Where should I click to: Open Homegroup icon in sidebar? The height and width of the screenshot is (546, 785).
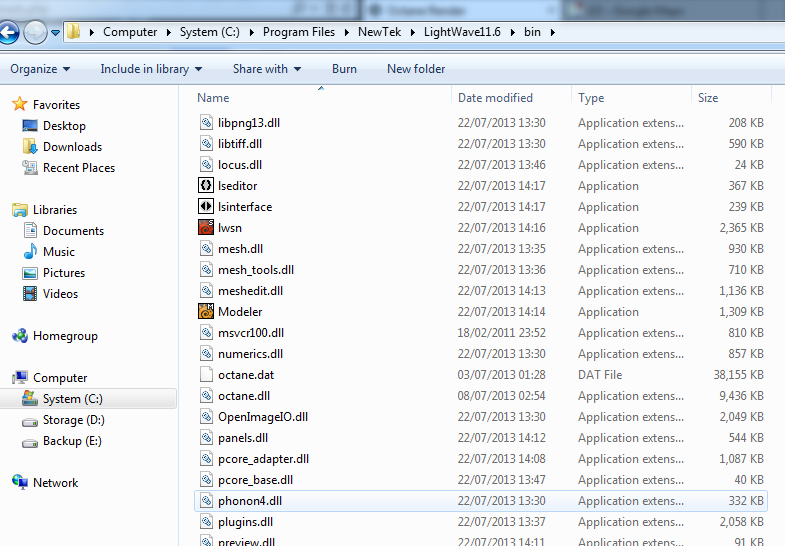pos(20,336)
